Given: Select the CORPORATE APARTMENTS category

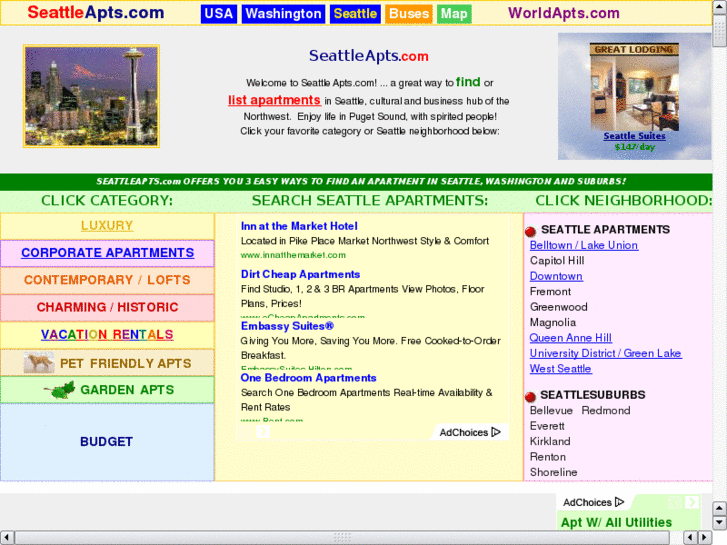Looking at the screenshot, I should pos(108,253).
